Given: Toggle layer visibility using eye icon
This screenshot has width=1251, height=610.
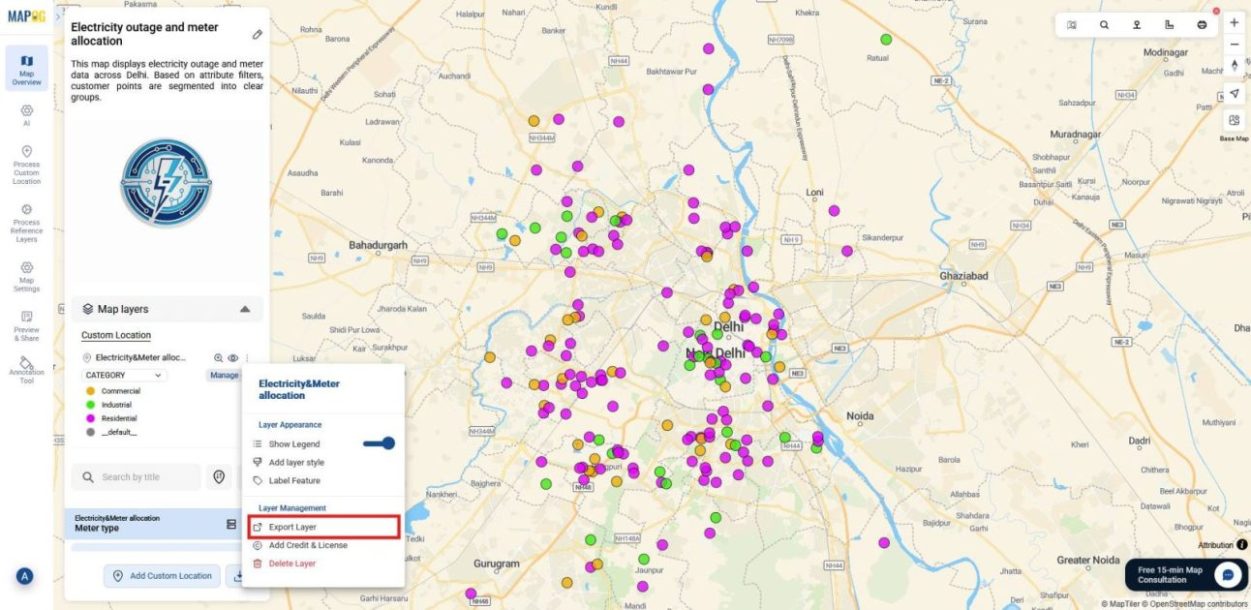Looking at the screenshot, I should click(232, 357).
